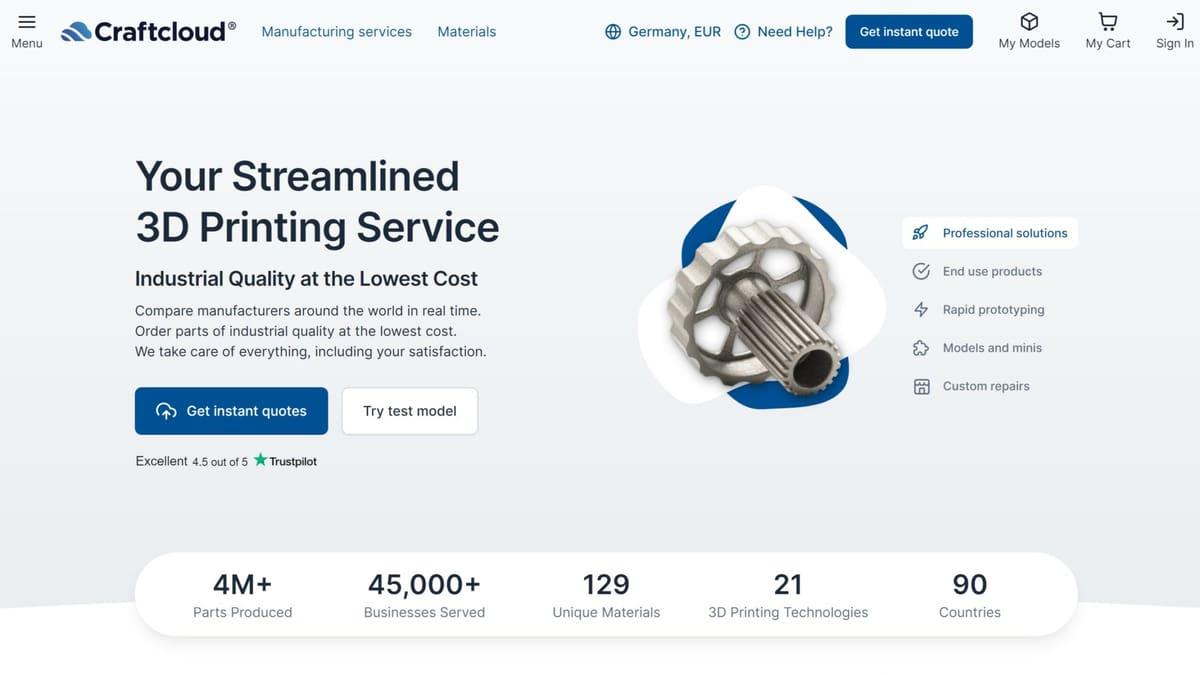Click the 21 3D Printing Technologies statistic
This screenshot has width=1200, height=675.
pos(788,595)
